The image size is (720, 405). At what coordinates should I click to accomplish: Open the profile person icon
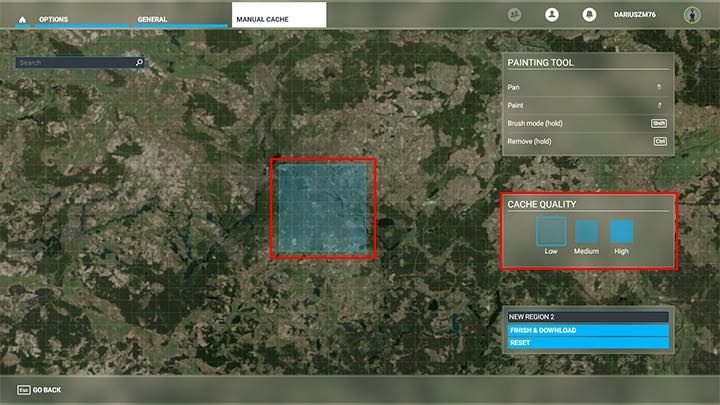(x=551, y=15)
